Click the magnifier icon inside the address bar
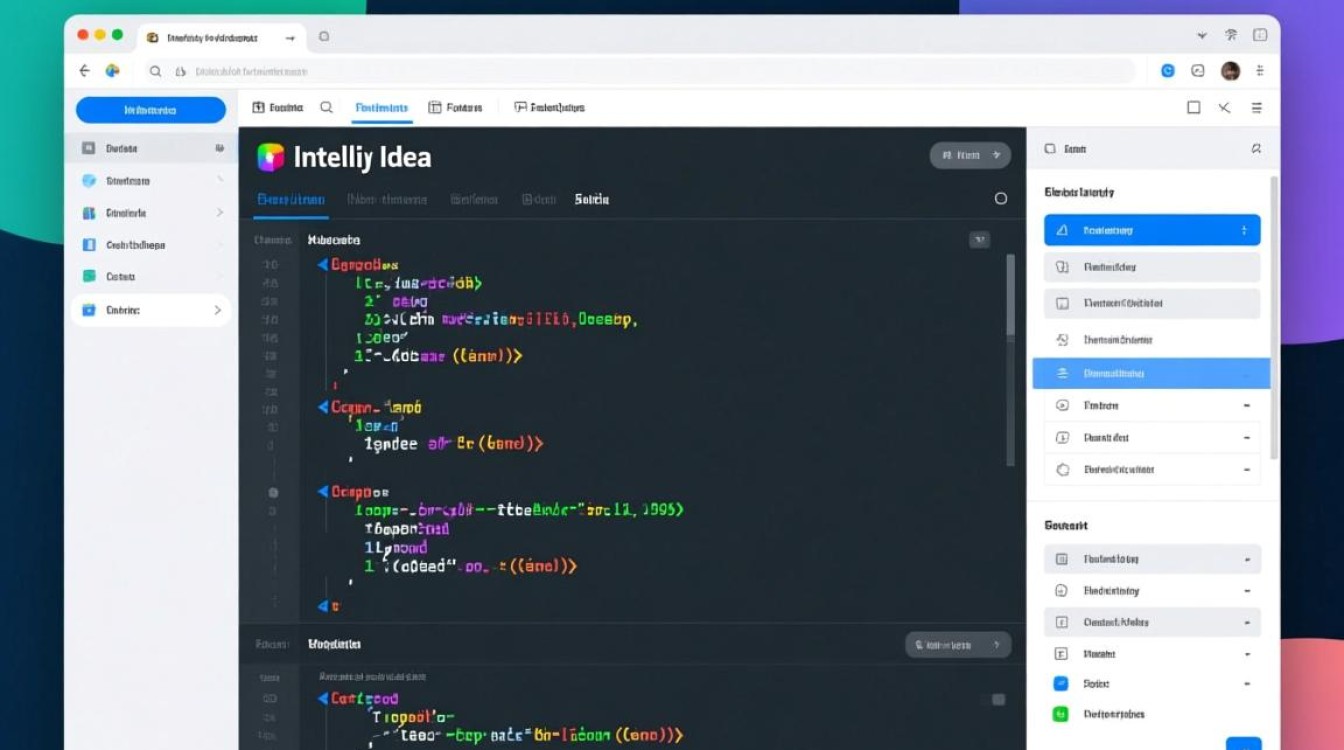This screenshot has height=750, width=1344. 156,71
